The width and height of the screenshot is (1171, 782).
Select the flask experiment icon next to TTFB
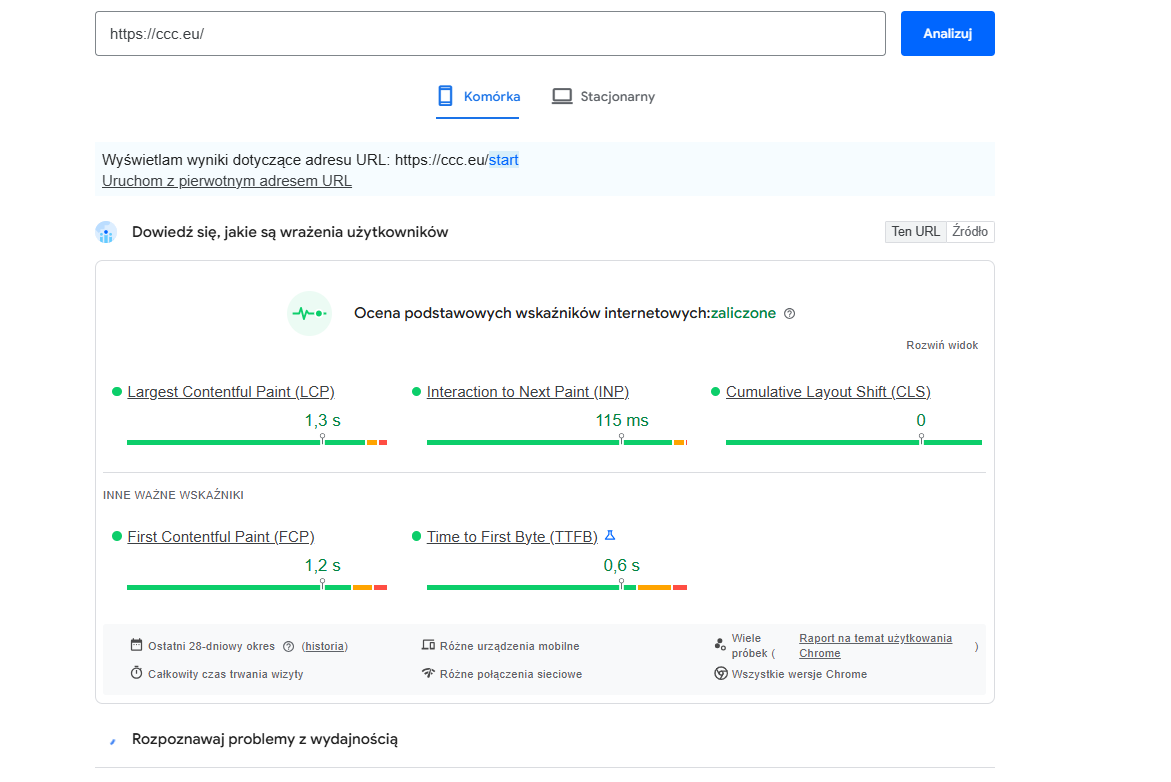[610, 535]
